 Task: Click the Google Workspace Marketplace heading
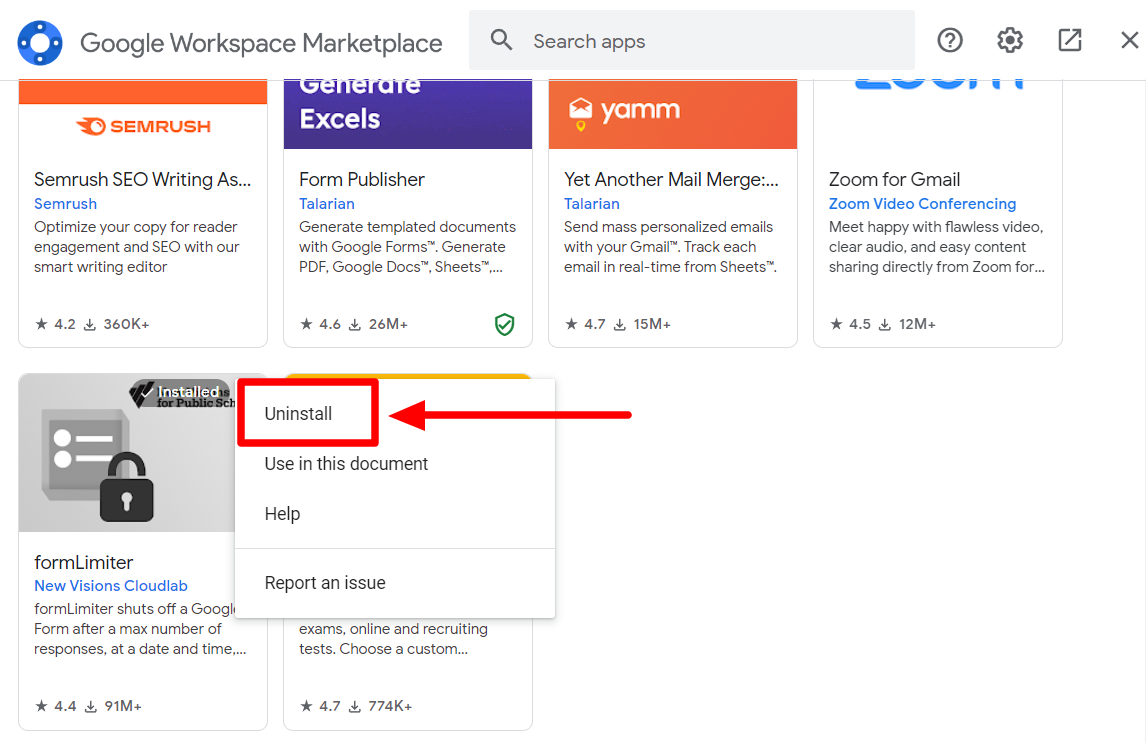pos(261,42)
